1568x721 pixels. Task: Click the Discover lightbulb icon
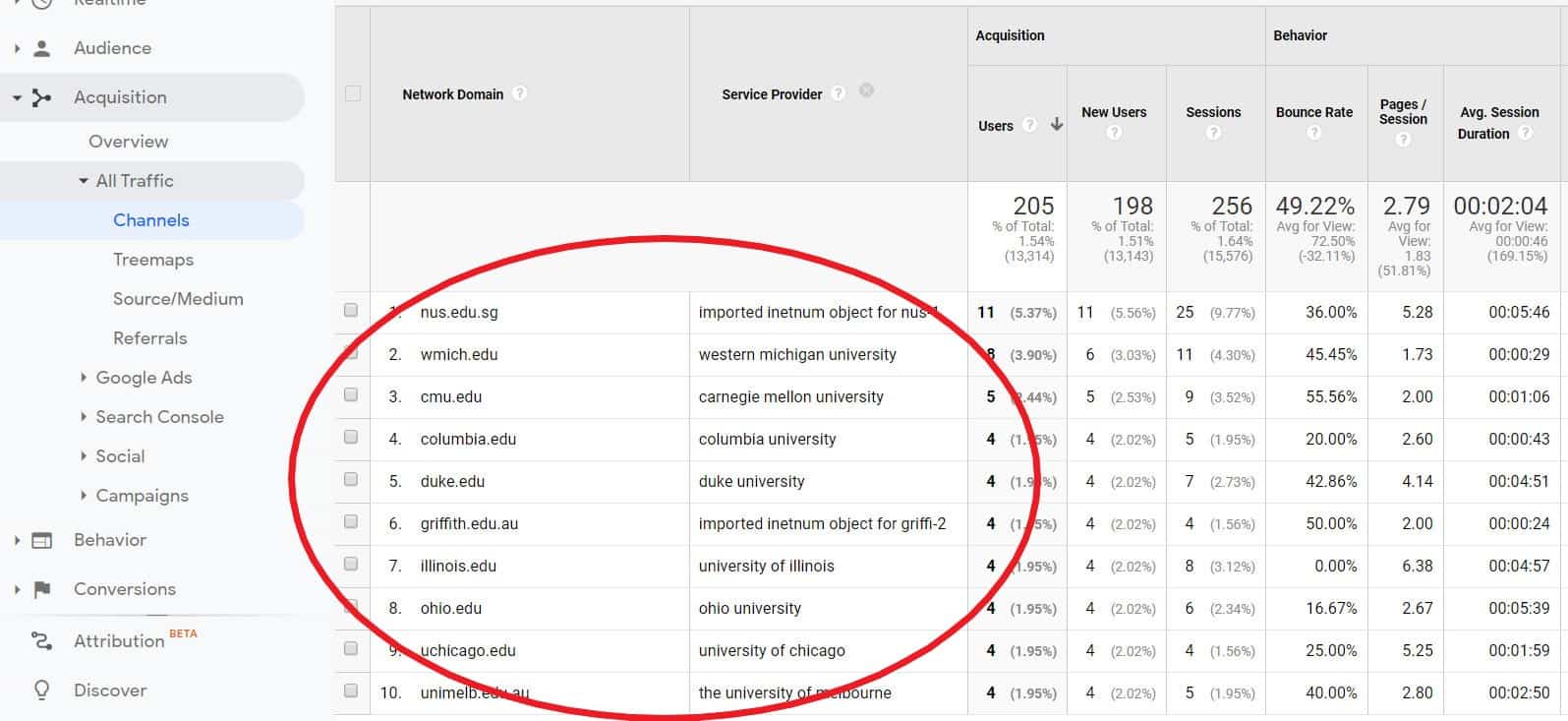pyautogui.click(x=41, y=691)
